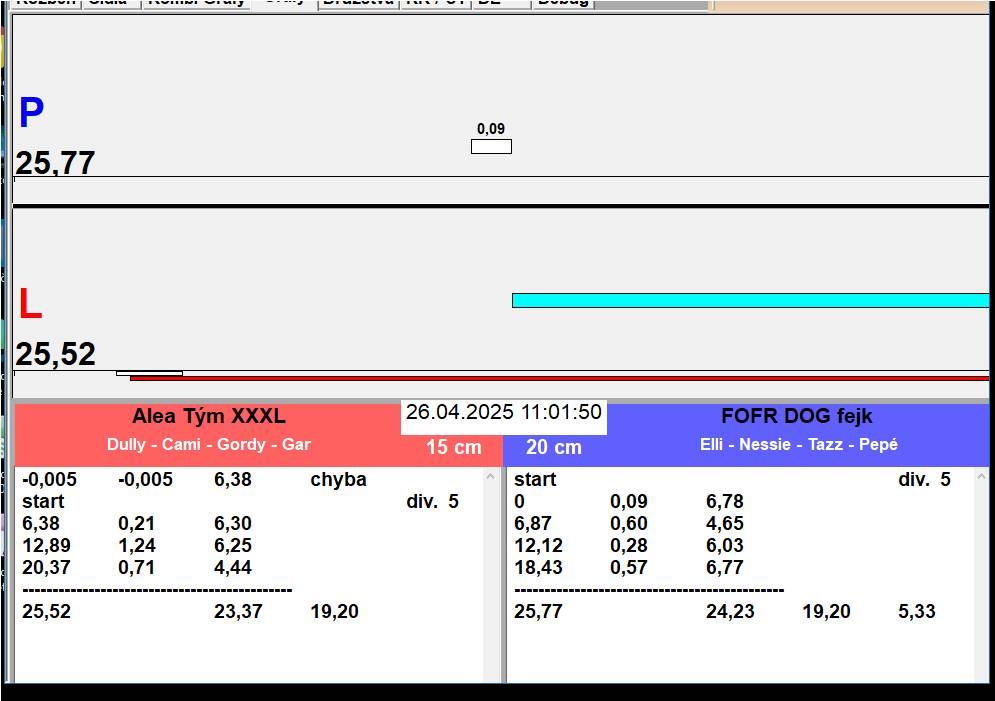The height and width of the screenshot is (701, 995).
Task: Click the large 25,52 time in lane L
Action: click(x=55, y=353)
